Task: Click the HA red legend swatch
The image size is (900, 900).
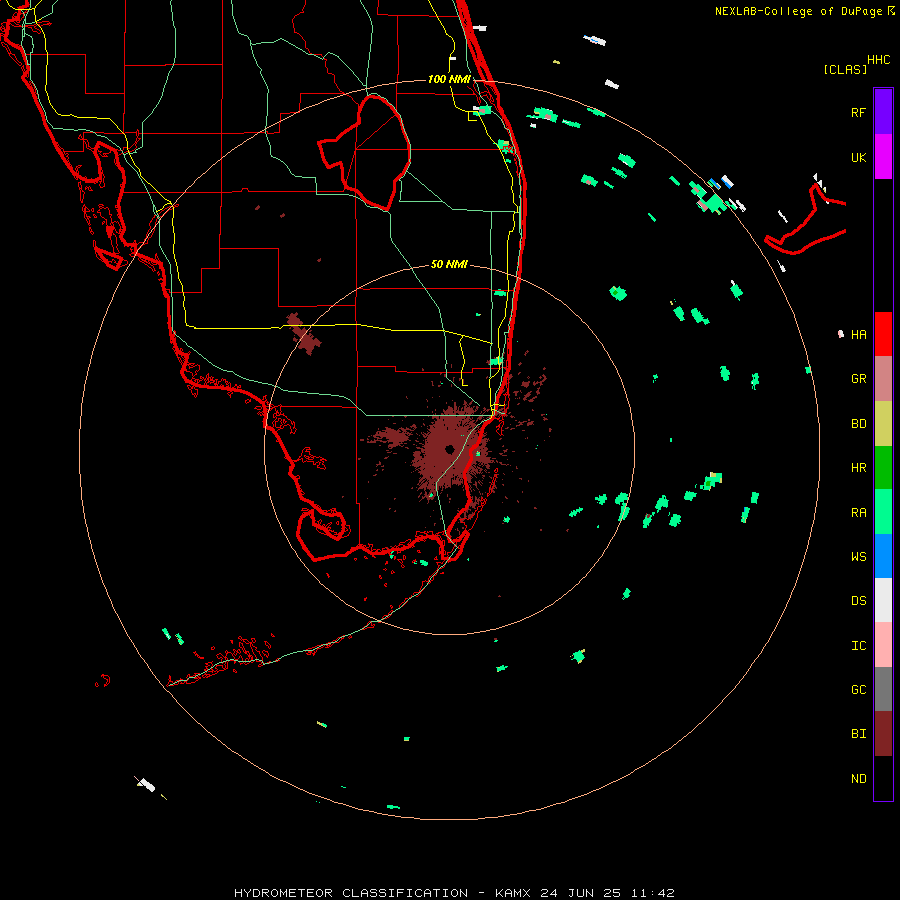Action: coord(883,334)
